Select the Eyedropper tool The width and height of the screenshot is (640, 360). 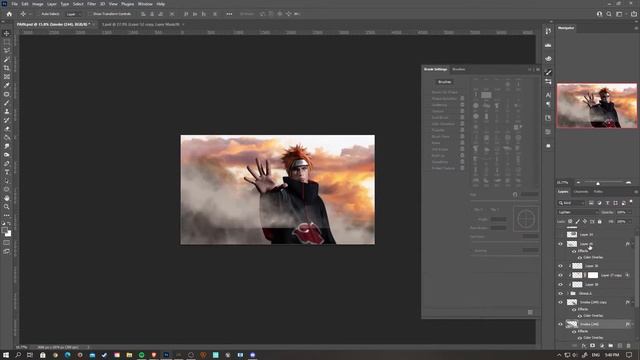7,85
